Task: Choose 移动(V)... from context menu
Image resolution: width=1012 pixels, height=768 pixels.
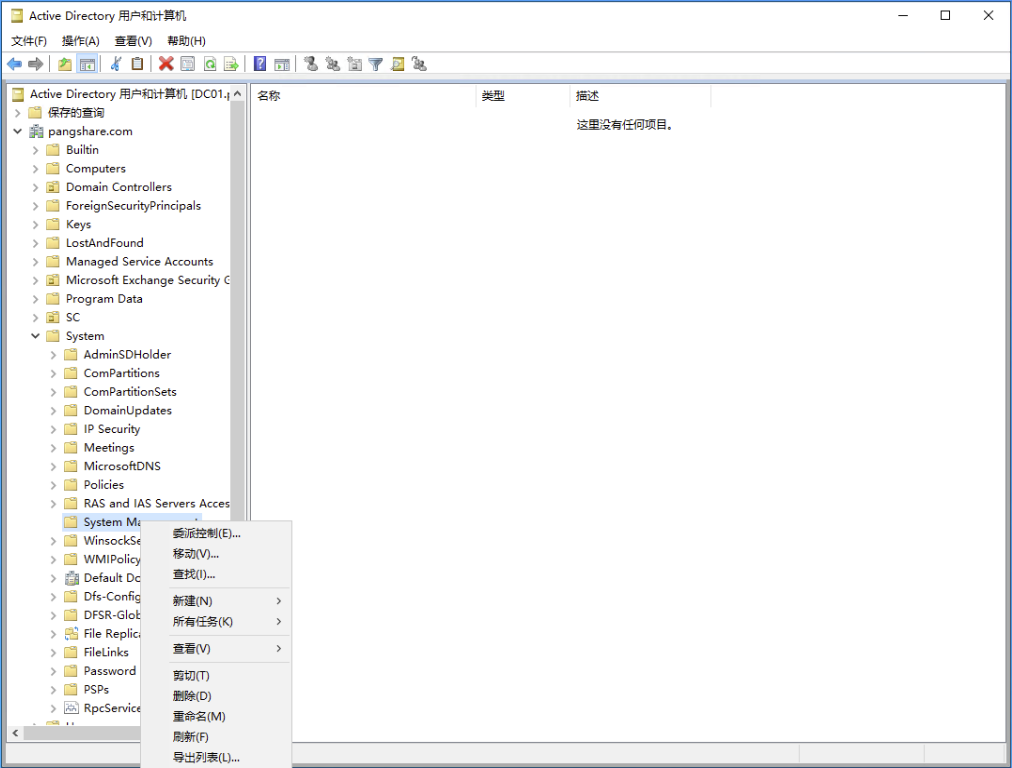Action: click(216, 554)
